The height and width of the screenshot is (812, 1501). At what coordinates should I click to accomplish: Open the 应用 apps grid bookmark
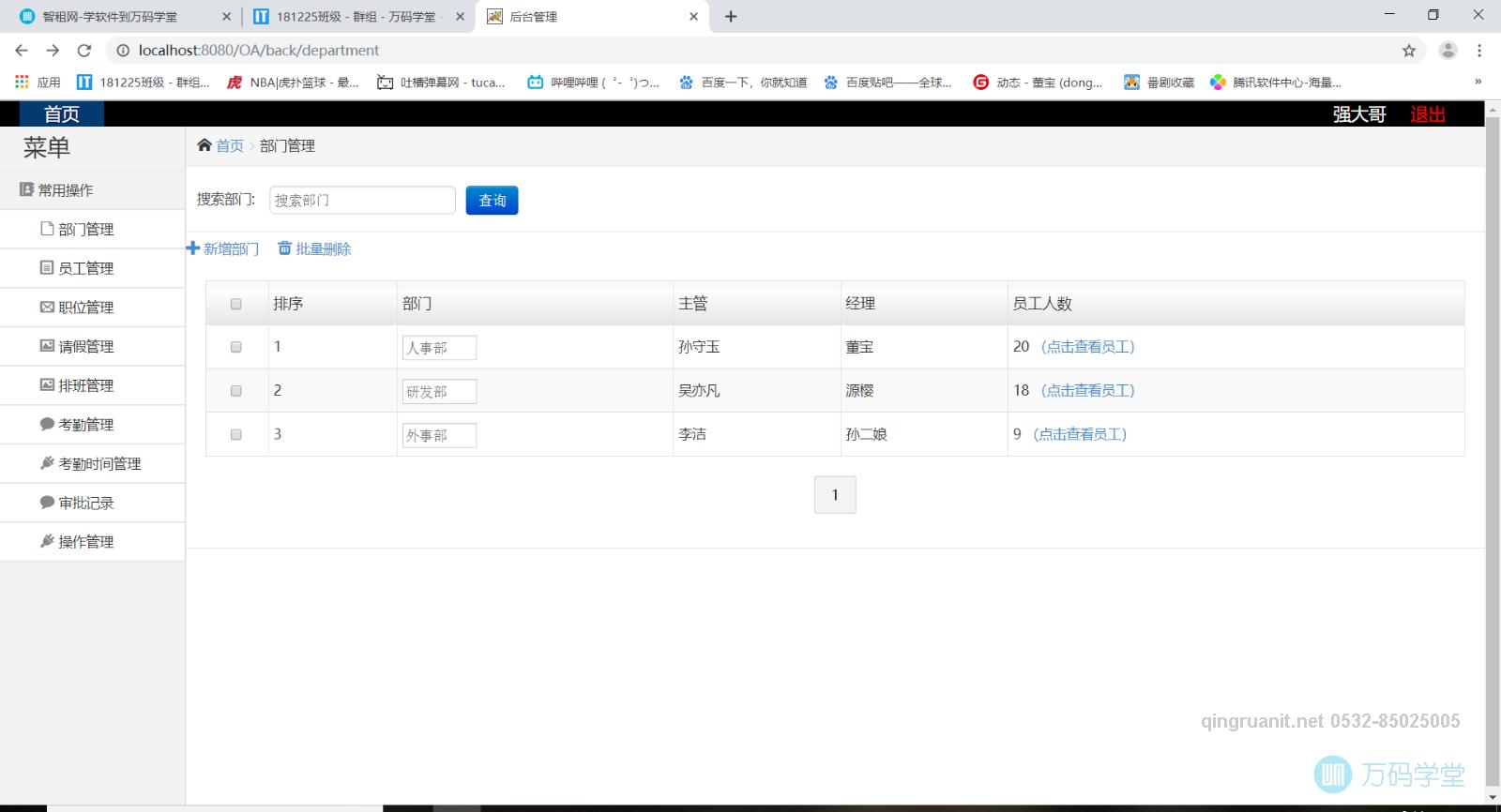point(38,83)
